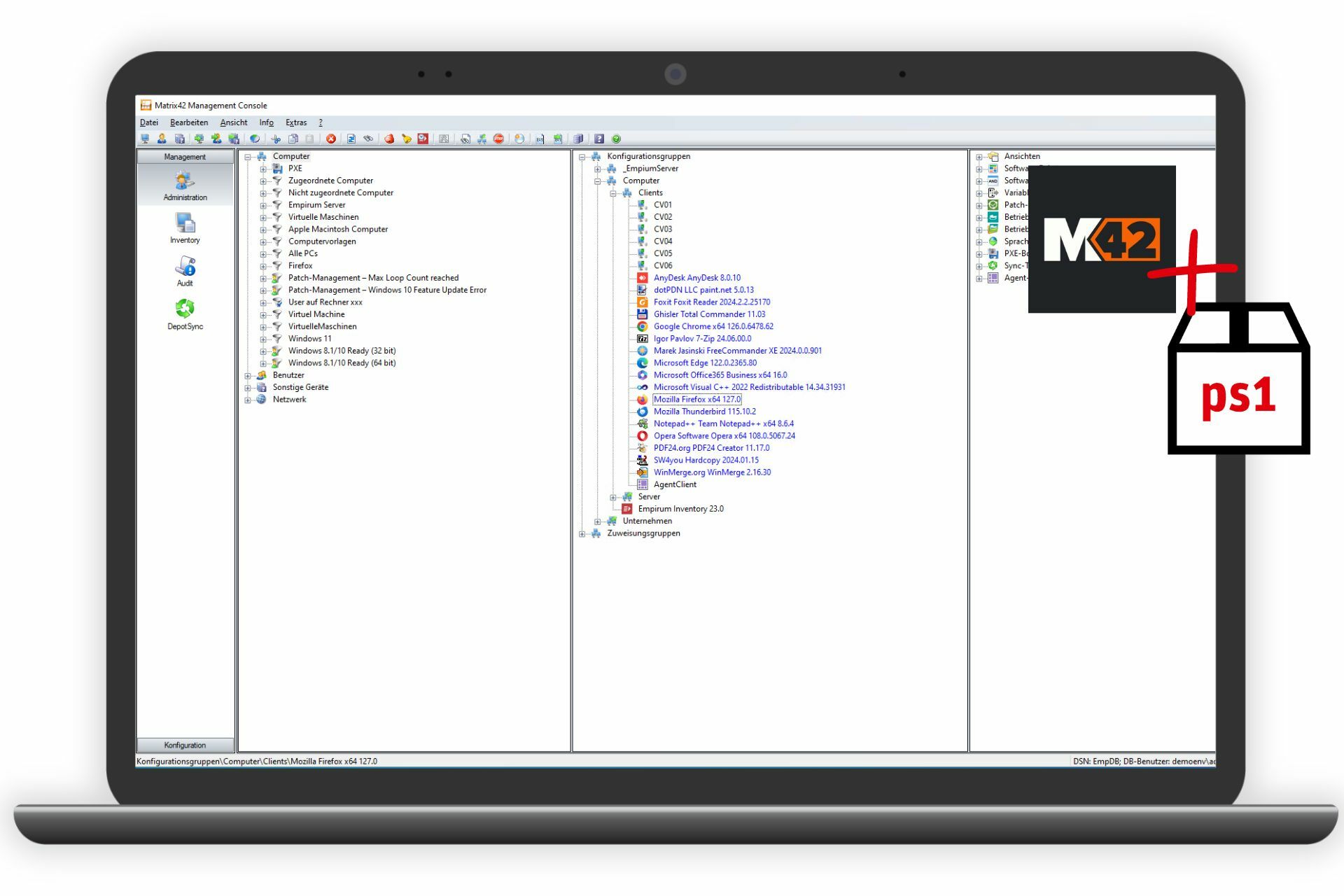Image resolution: width=1344 pixels, height=896 pixels.
Task: Expand the PXE tree node
Action: pyautogui.click(x=263, y=169)
